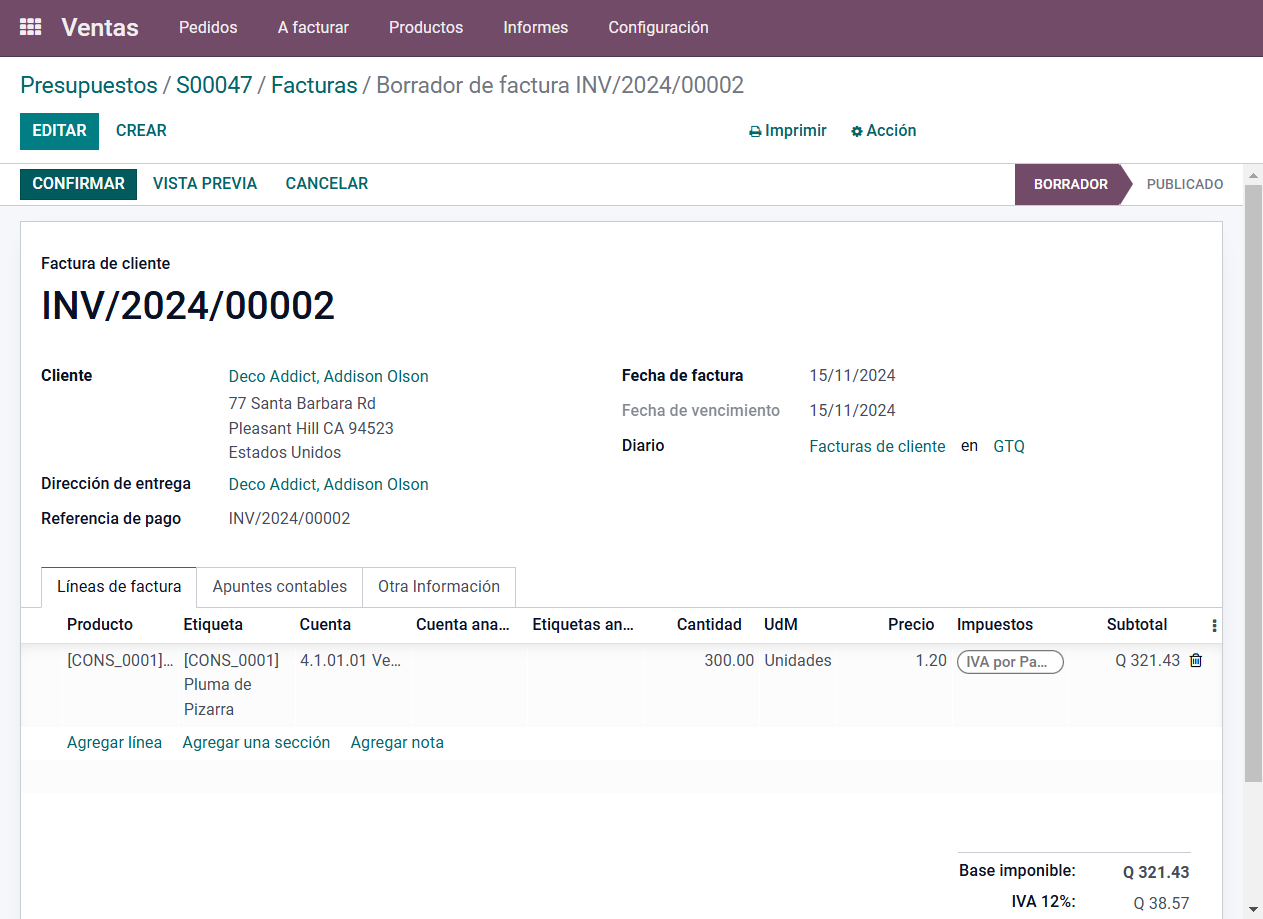This screenshot has height=919, width=1263.
Task: Click the vertical scrollbar on the right
Action: 1253,480
